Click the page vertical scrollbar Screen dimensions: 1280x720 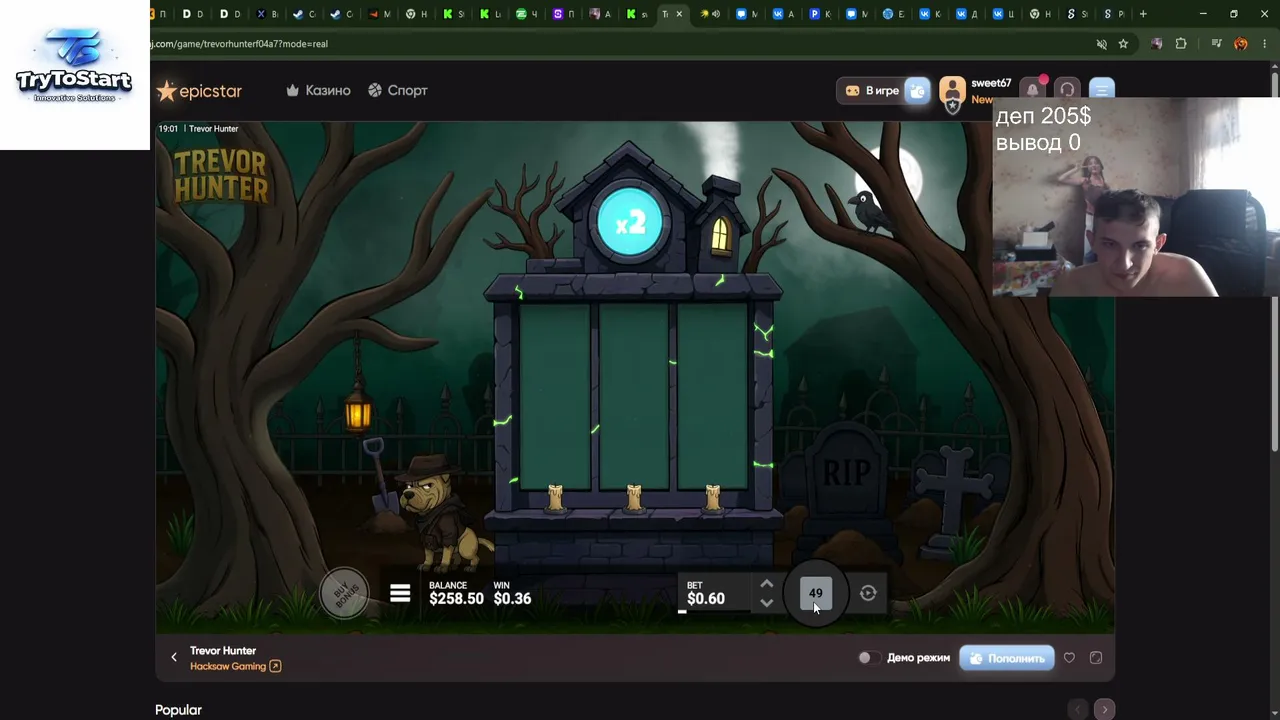1273,260
